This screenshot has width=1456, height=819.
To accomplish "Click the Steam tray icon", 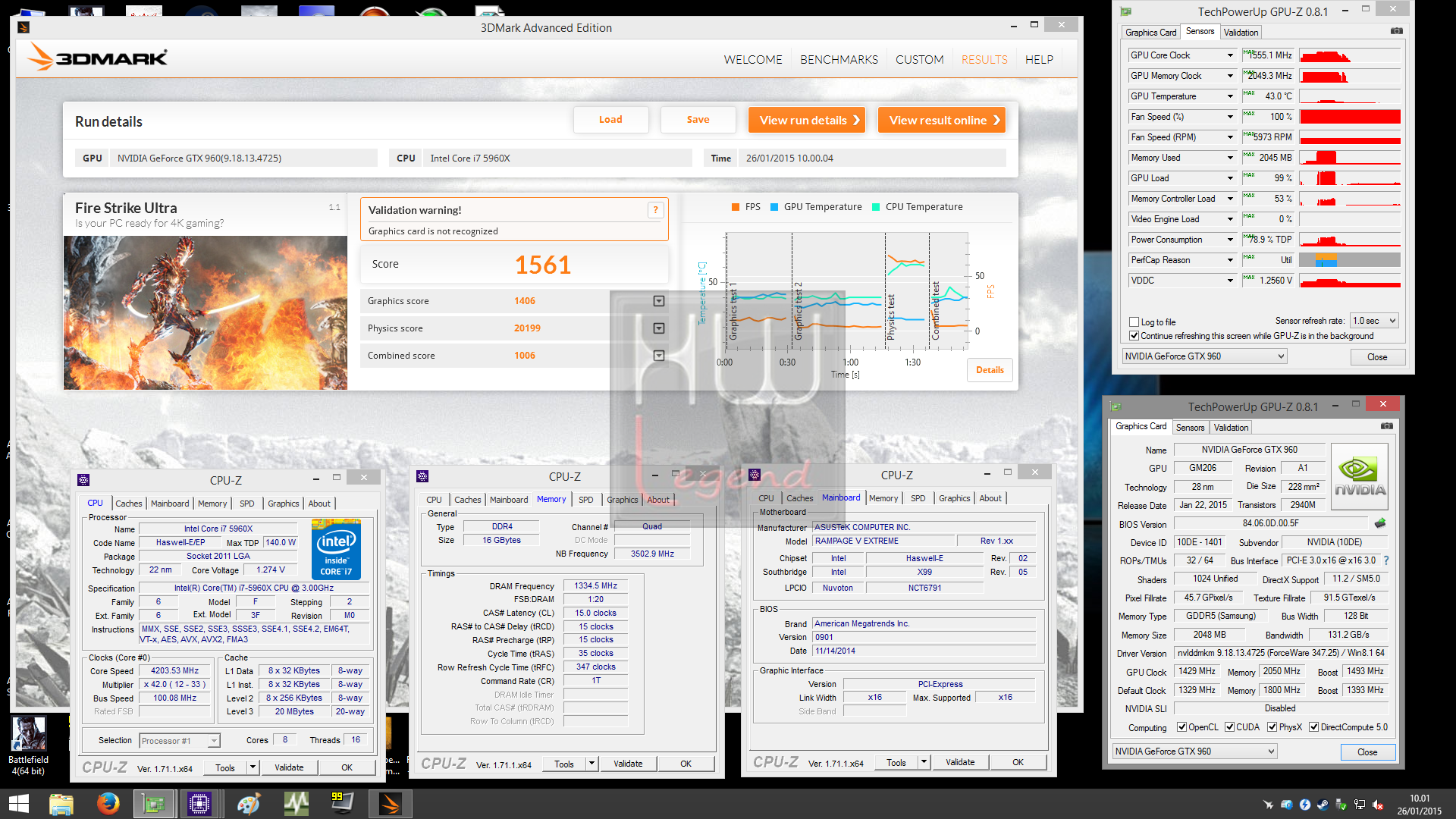I will coord(1323,805).
